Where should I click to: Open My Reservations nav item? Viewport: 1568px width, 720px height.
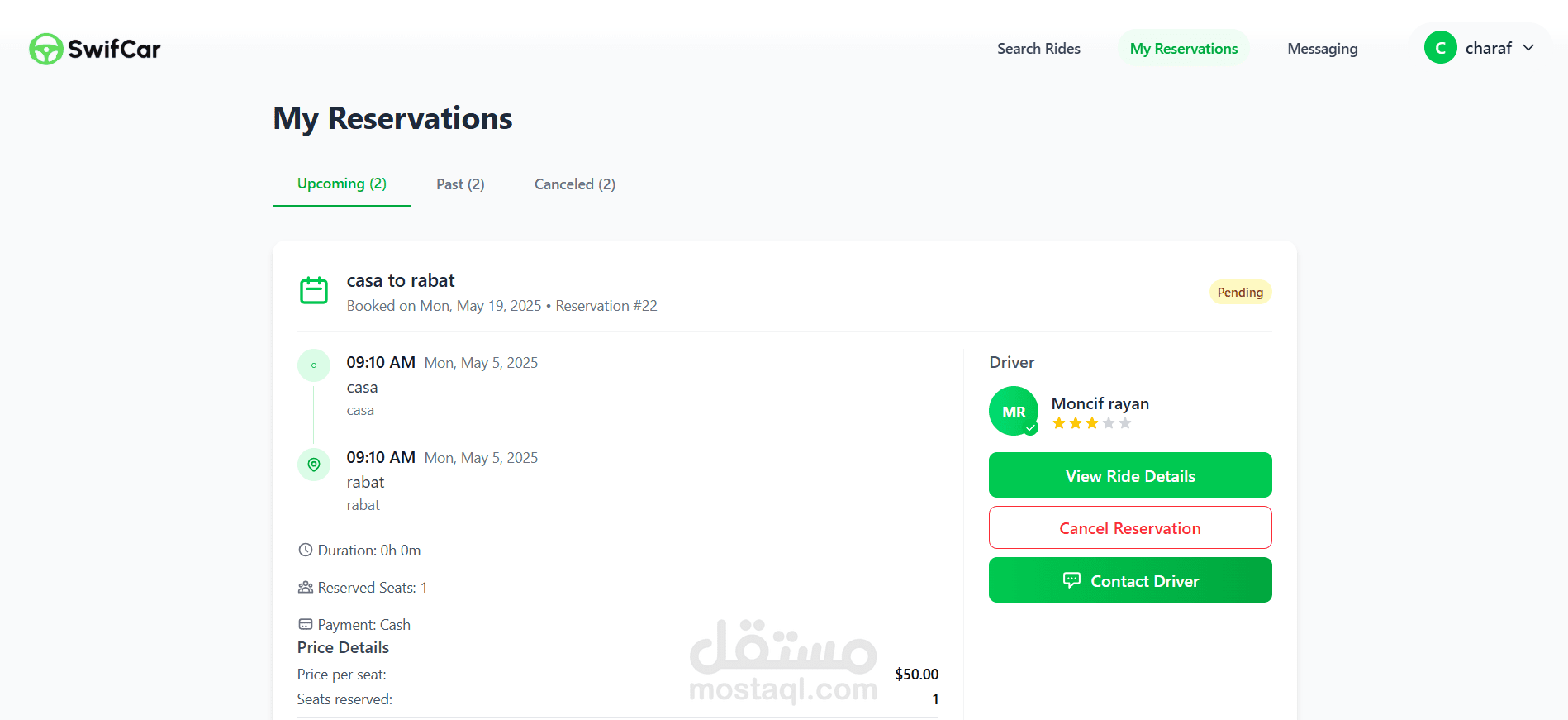1184,49
